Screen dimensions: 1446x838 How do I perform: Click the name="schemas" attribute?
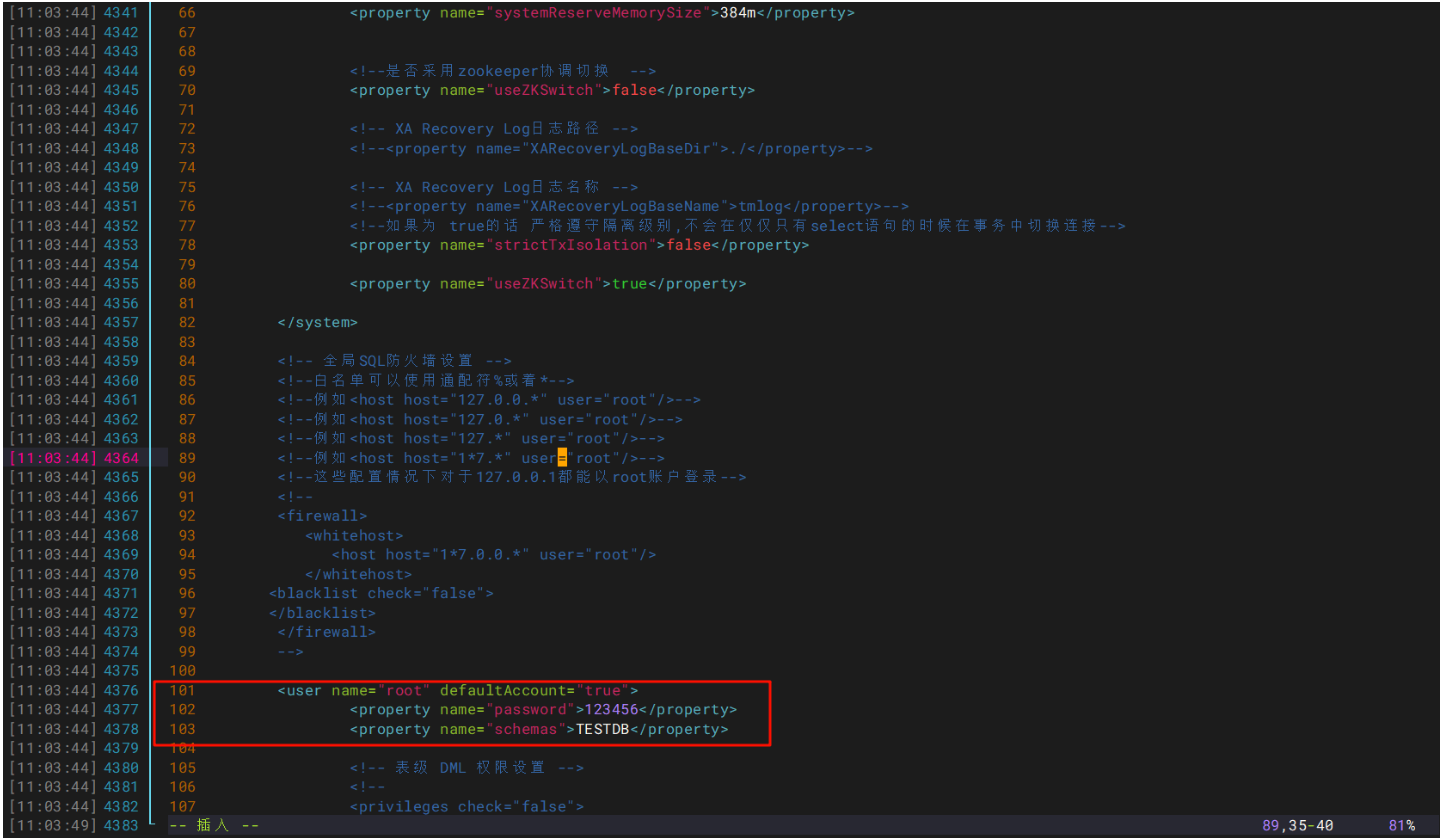[x=503, y=729]
